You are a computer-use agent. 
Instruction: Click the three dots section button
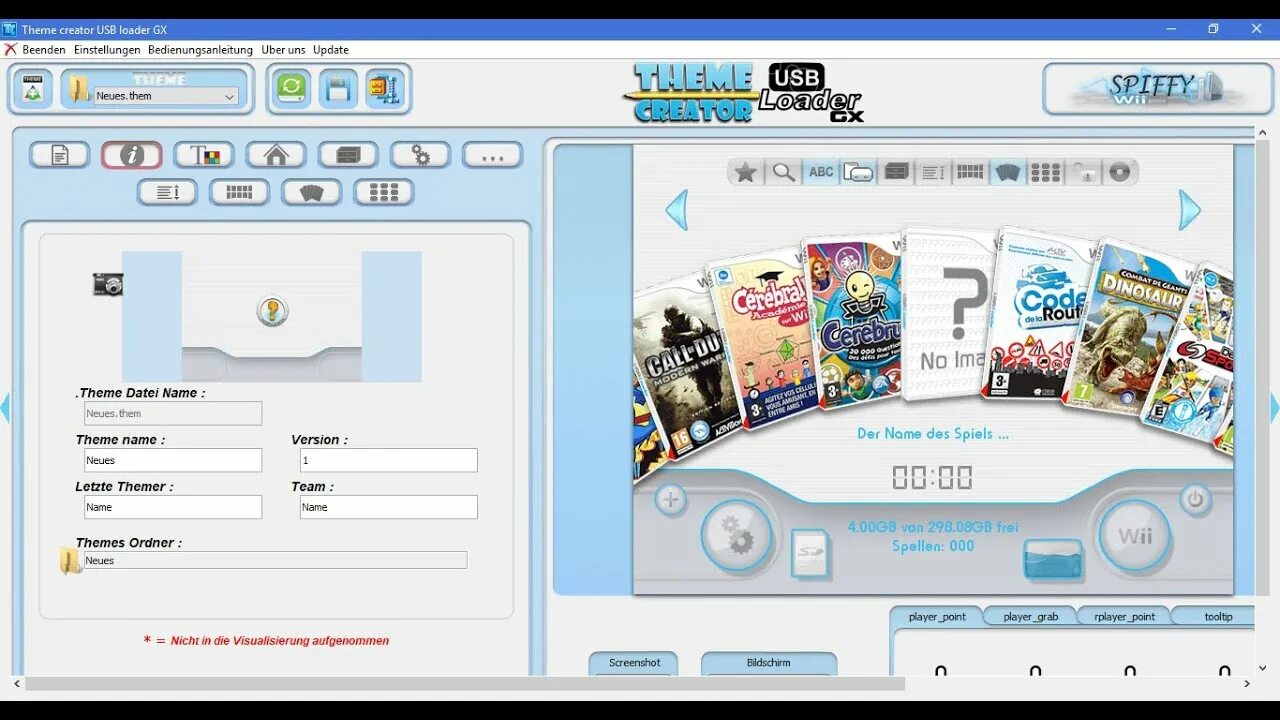492,155
